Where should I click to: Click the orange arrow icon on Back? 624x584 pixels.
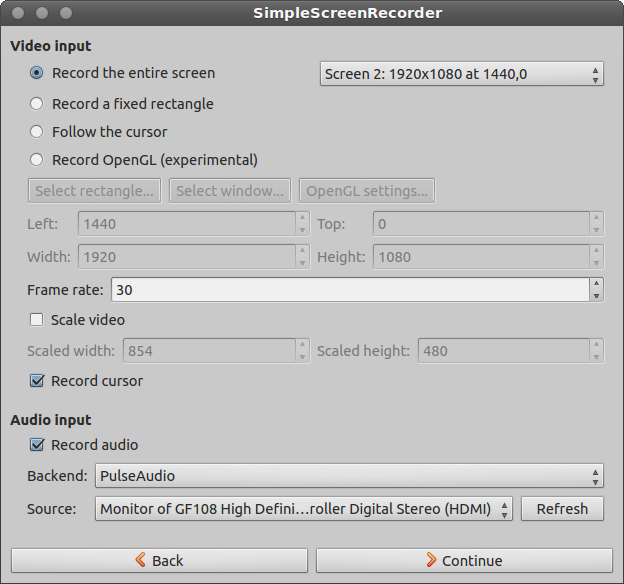point(141,561)
